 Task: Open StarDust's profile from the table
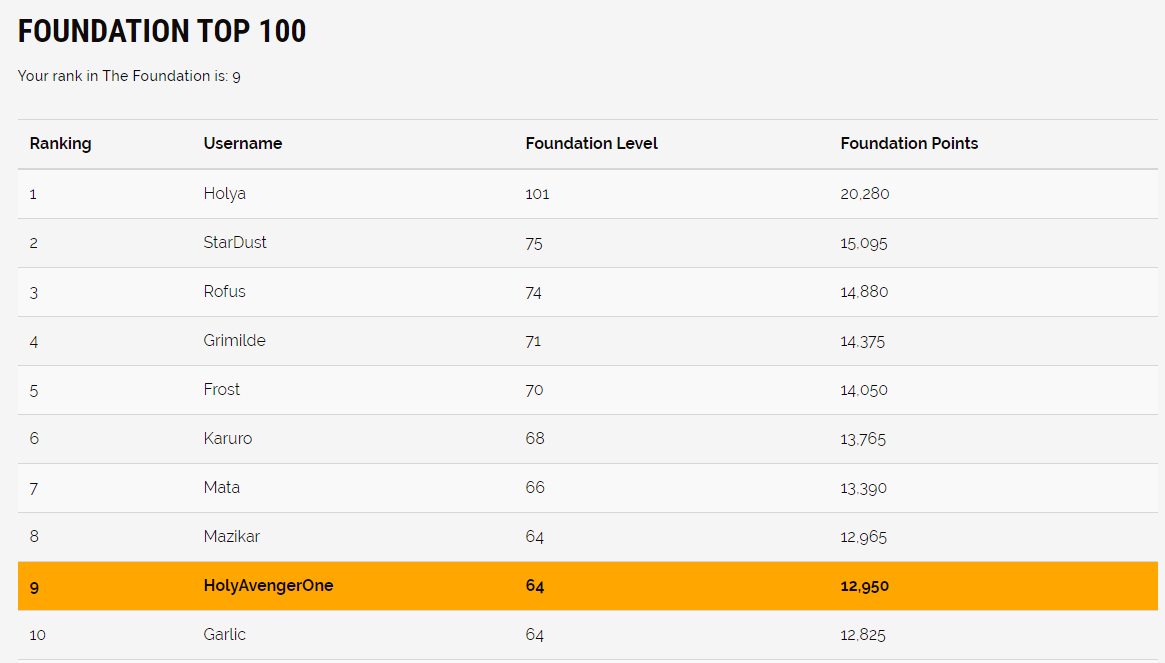(235, 243)
